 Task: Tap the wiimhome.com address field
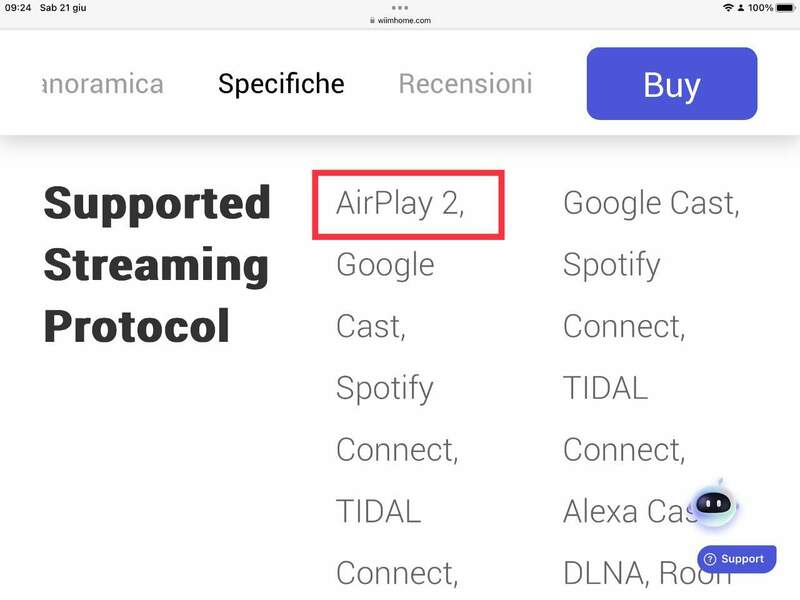click(x=403, y=20)
